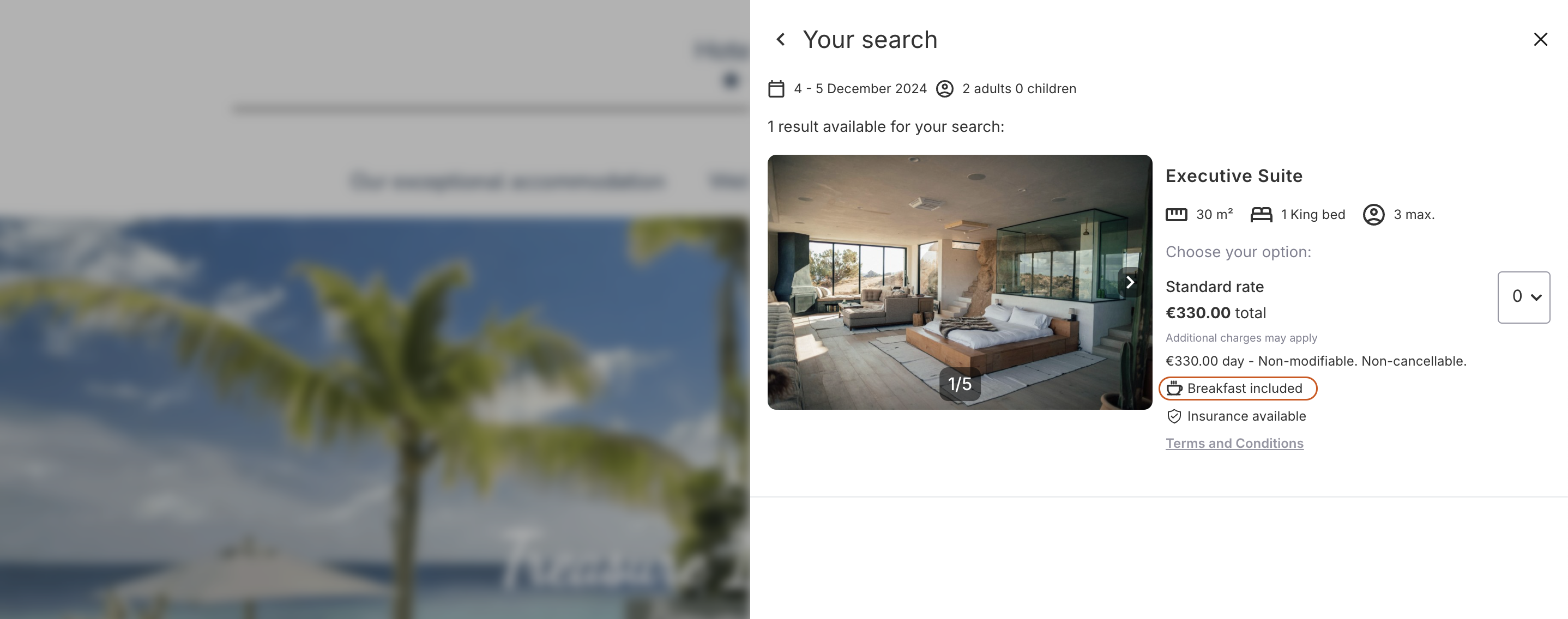Screen dimensions: 1568x619
Task: Go back using the left chevron arrow
Action: [x=780, y=40]
